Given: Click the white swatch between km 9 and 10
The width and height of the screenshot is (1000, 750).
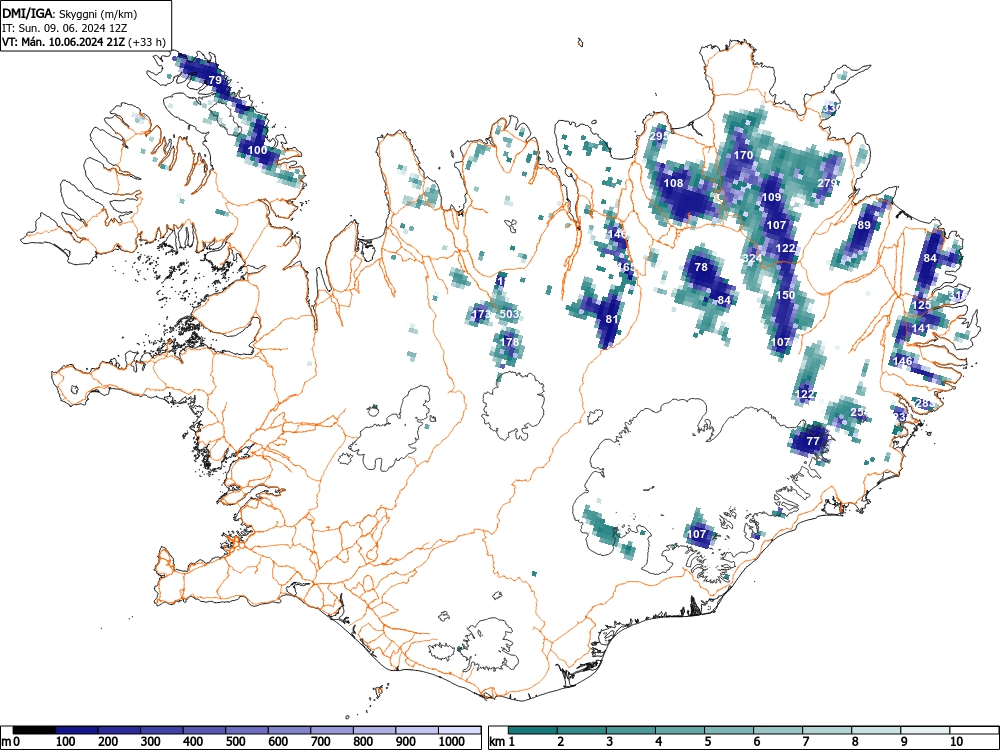Looking at the screenshot, I should click(925, 730).
